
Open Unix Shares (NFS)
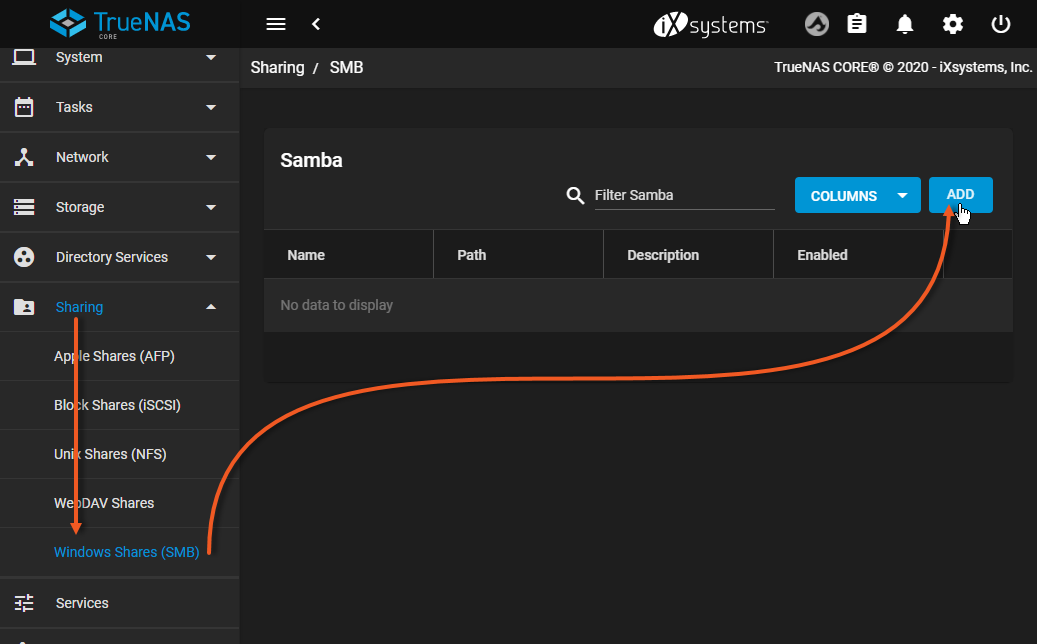110,454
